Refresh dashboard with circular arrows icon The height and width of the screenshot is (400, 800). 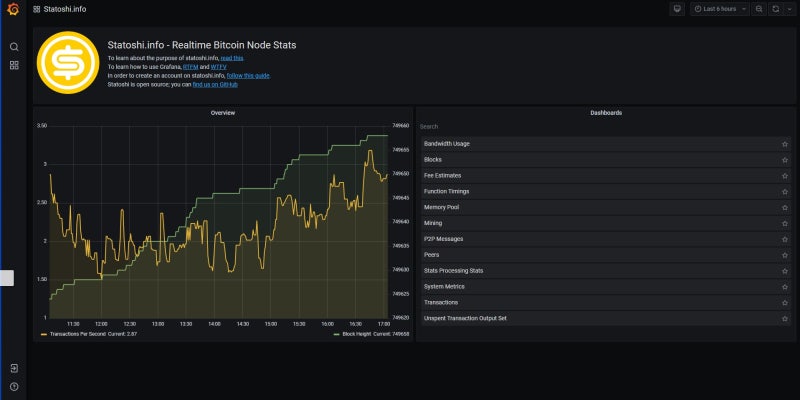coord(776,9)
